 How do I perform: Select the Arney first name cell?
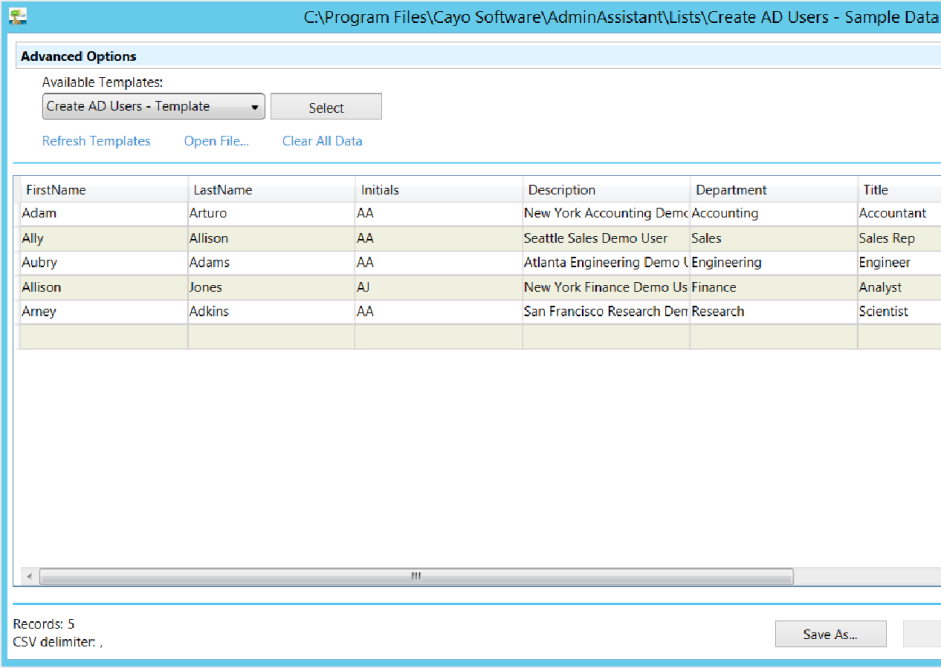(x=104, y=311)
